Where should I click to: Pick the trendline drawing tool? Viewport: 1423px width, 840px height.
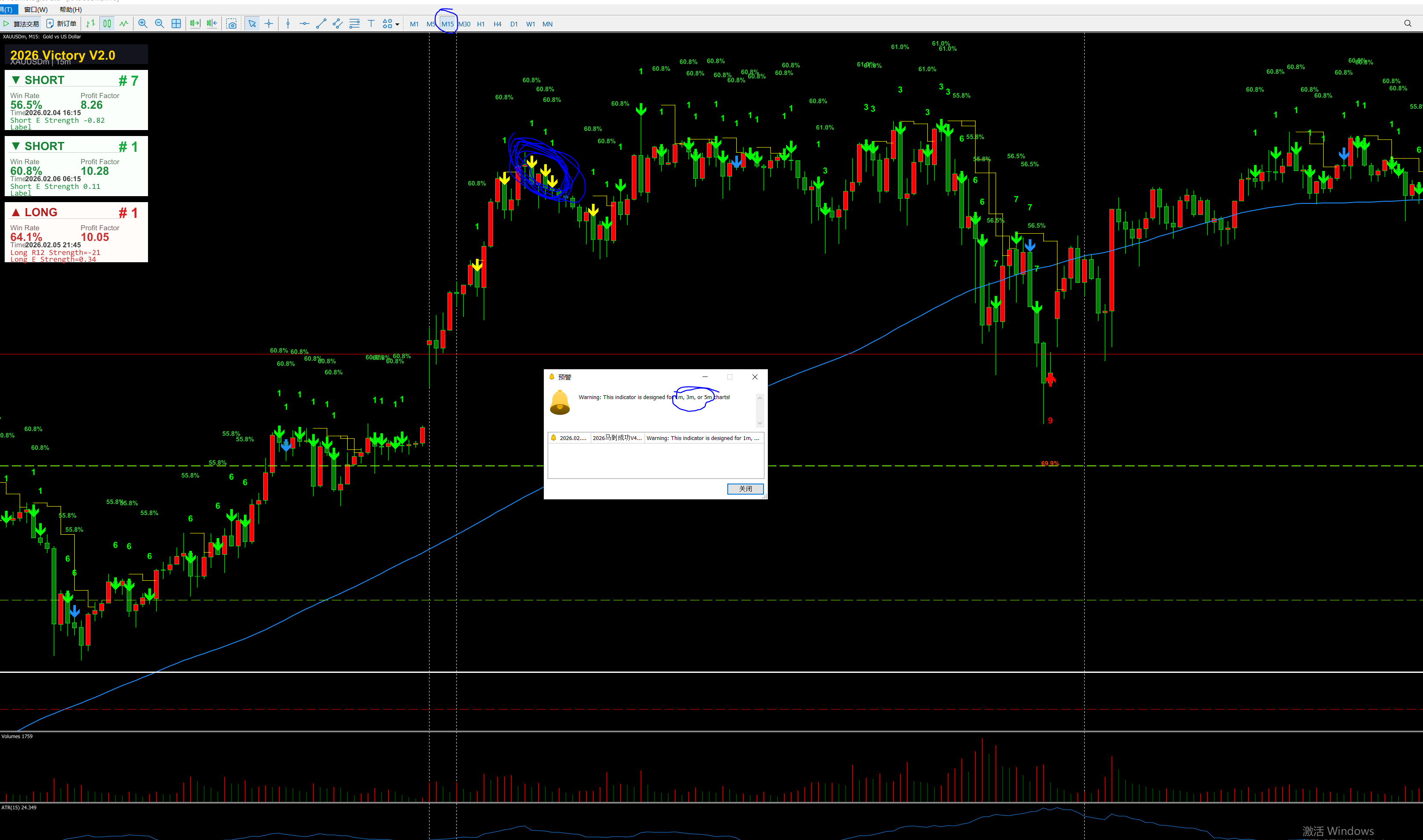click(321, 24)
